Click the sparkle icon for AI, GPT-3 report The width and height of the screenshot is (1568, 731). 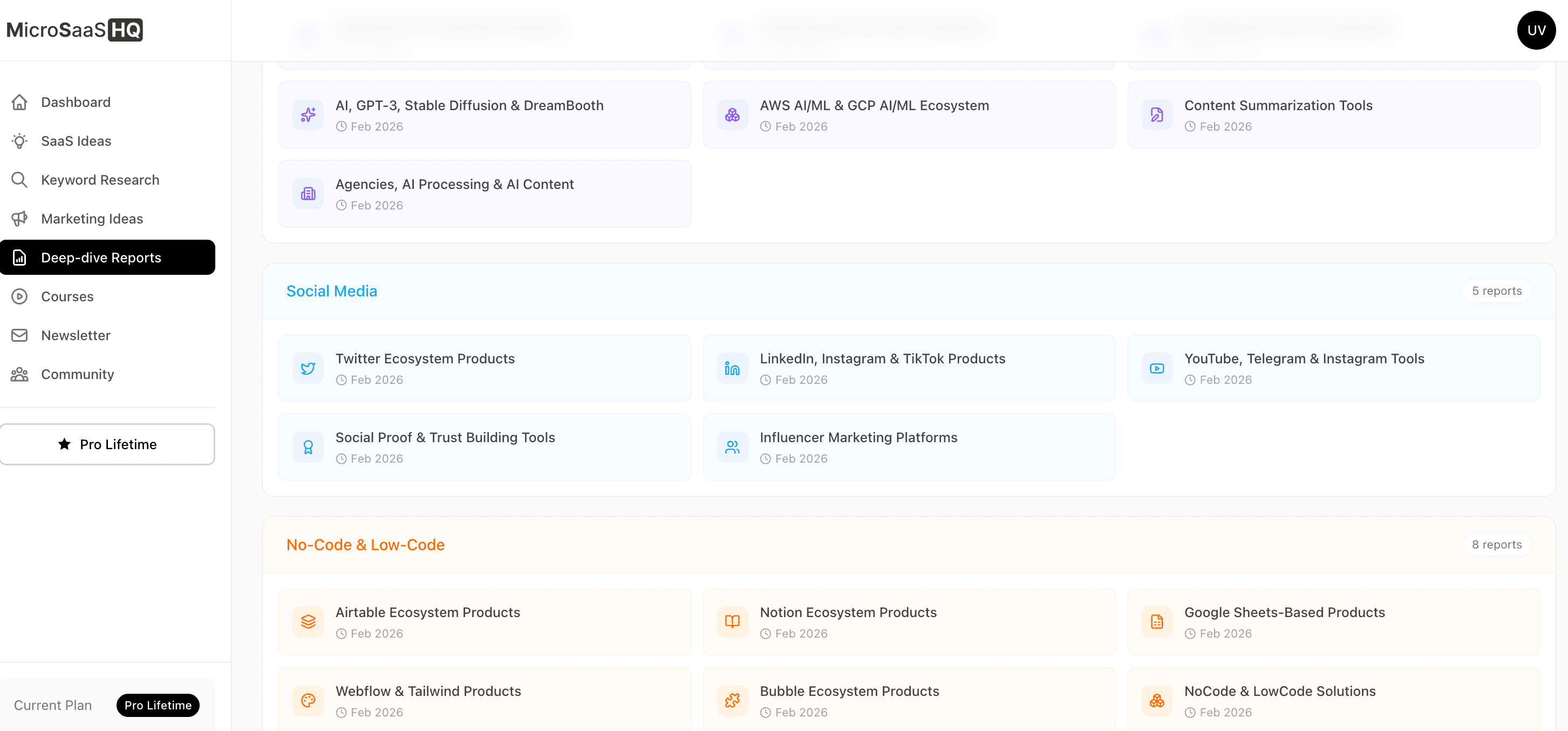tap(308, 115)
